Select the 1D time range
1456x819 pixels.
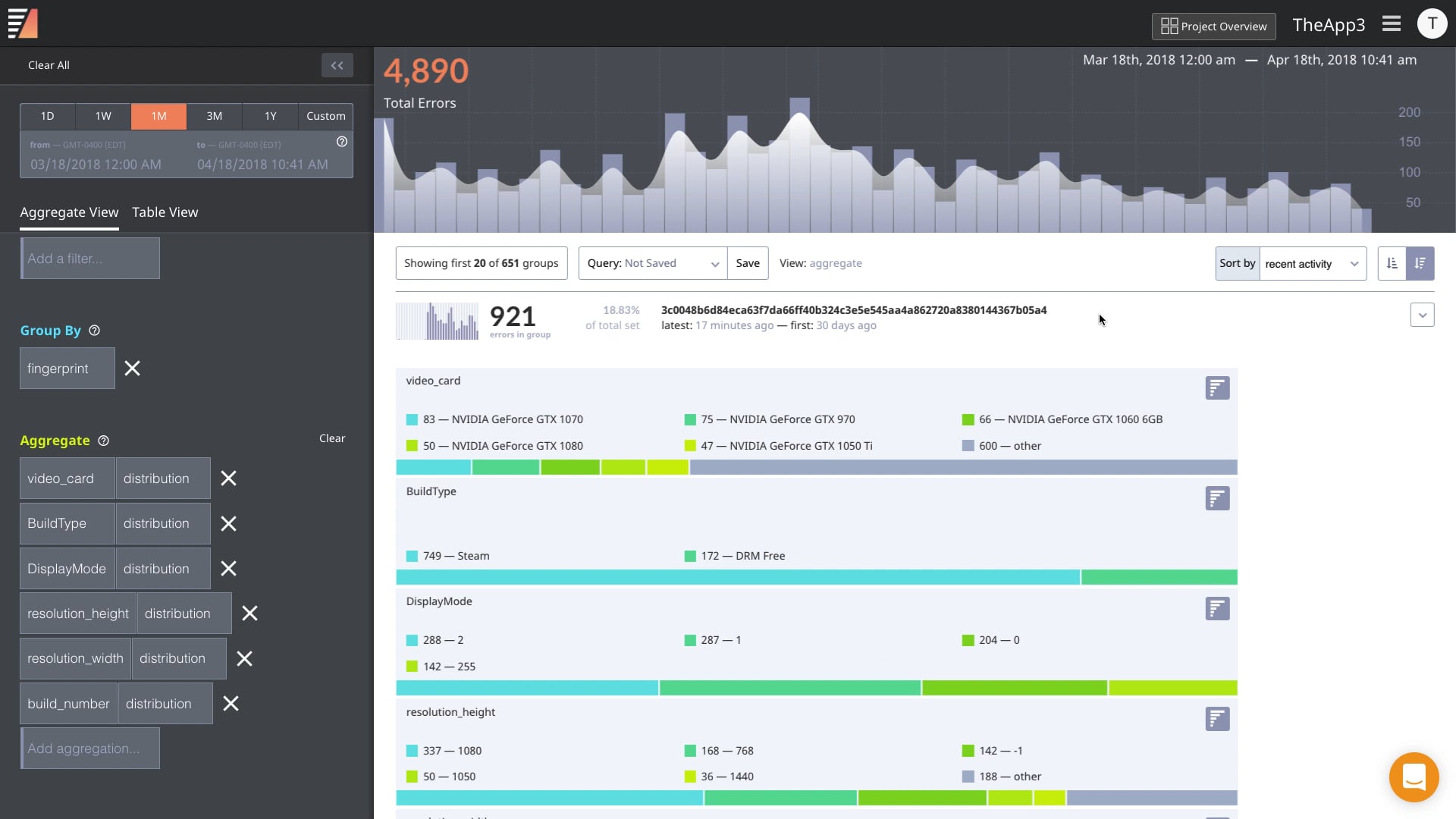pyautogui.click(x=47, y=116)
